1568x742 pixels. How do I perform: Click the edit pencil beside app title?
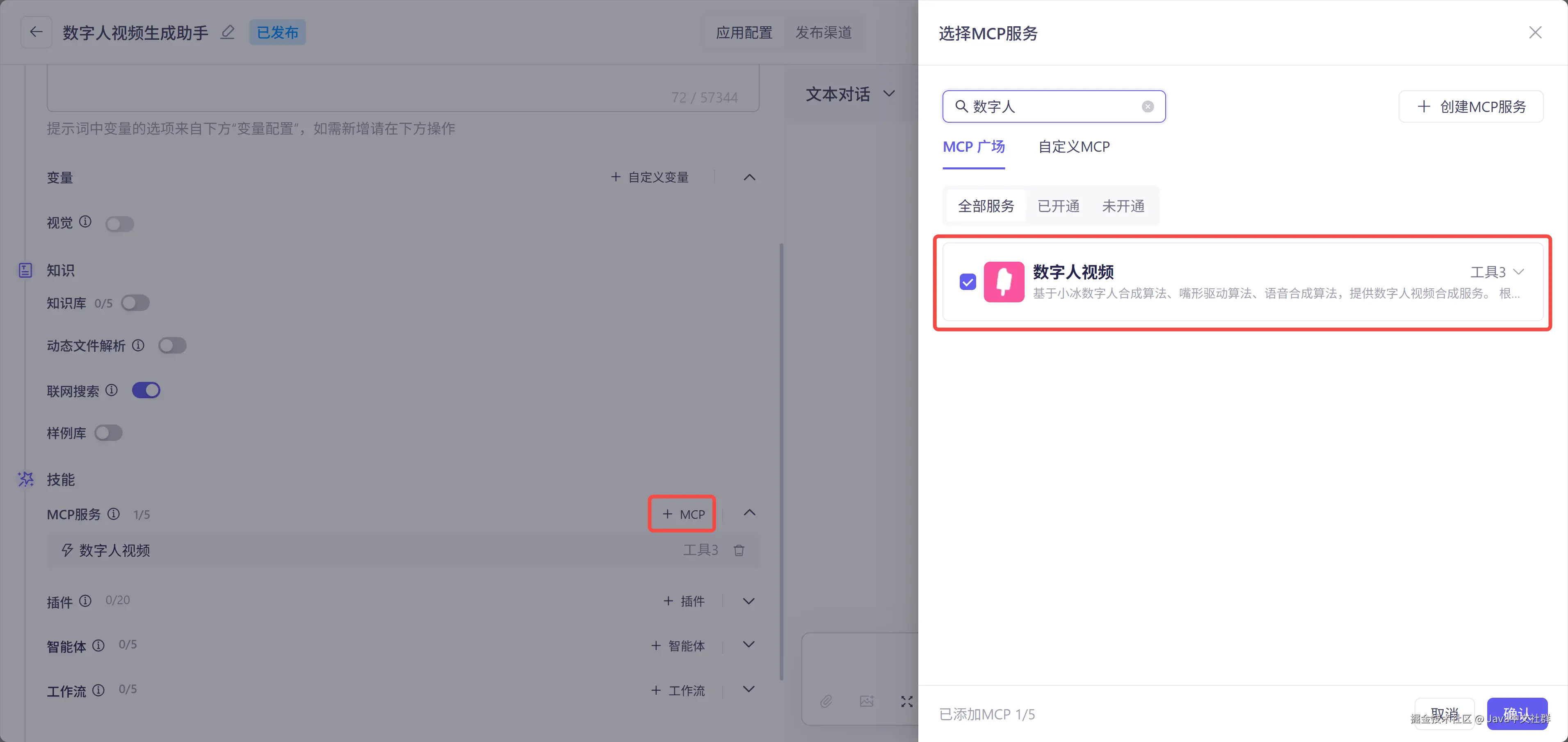pyautogui.click(x=228, y=32)
